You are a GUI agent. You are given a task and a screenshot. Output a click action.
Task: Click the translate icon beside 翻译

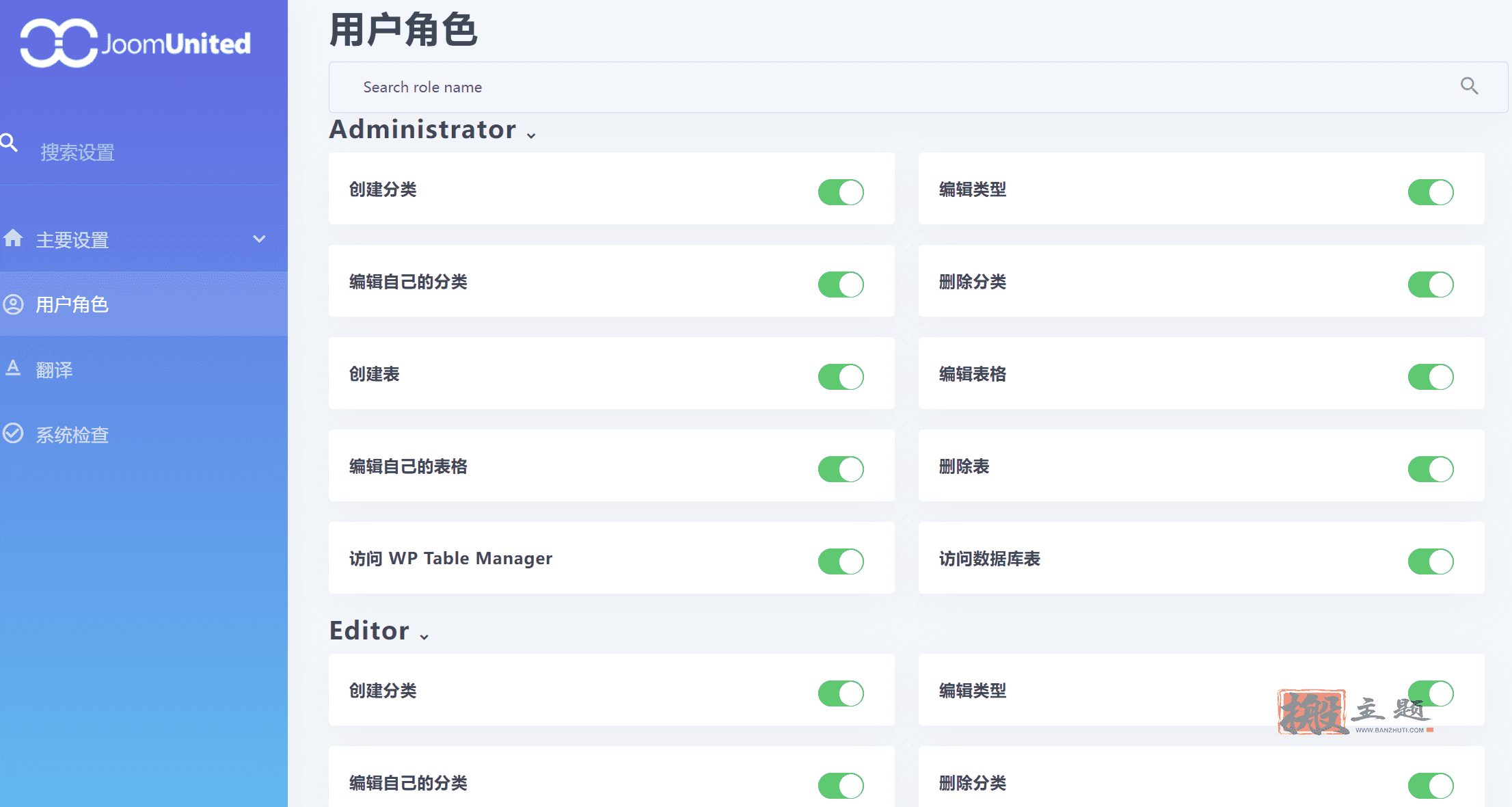[x=13, y=368]
